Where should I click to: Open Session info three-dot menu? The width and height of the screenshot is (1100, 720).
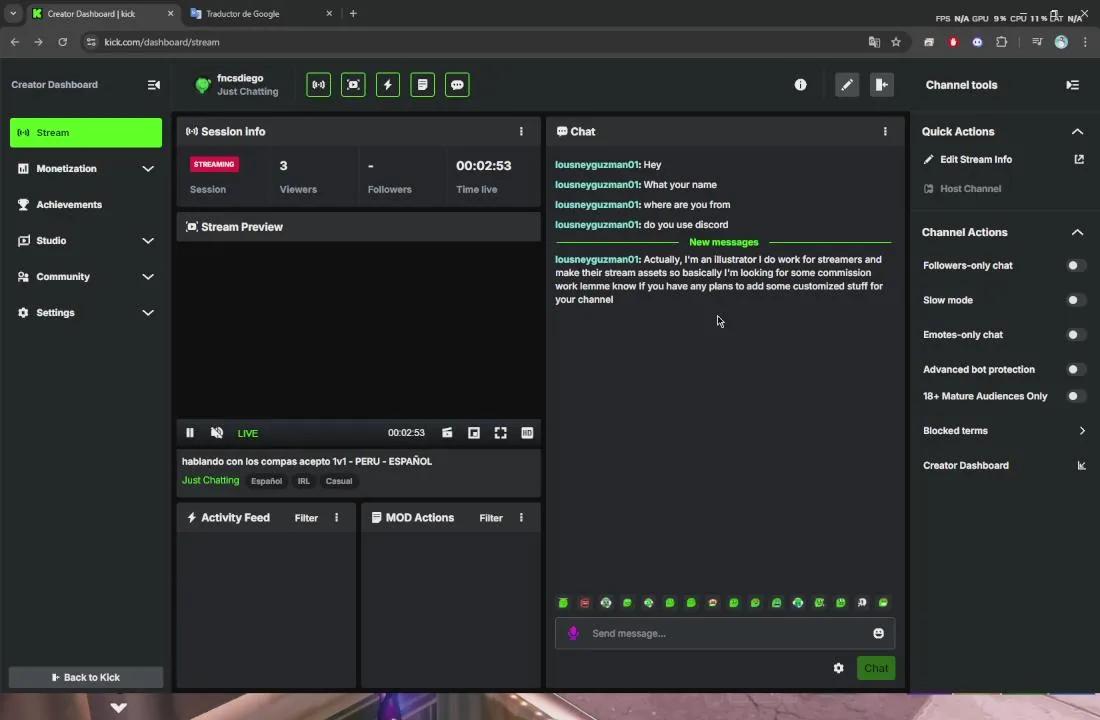point(520,132)
